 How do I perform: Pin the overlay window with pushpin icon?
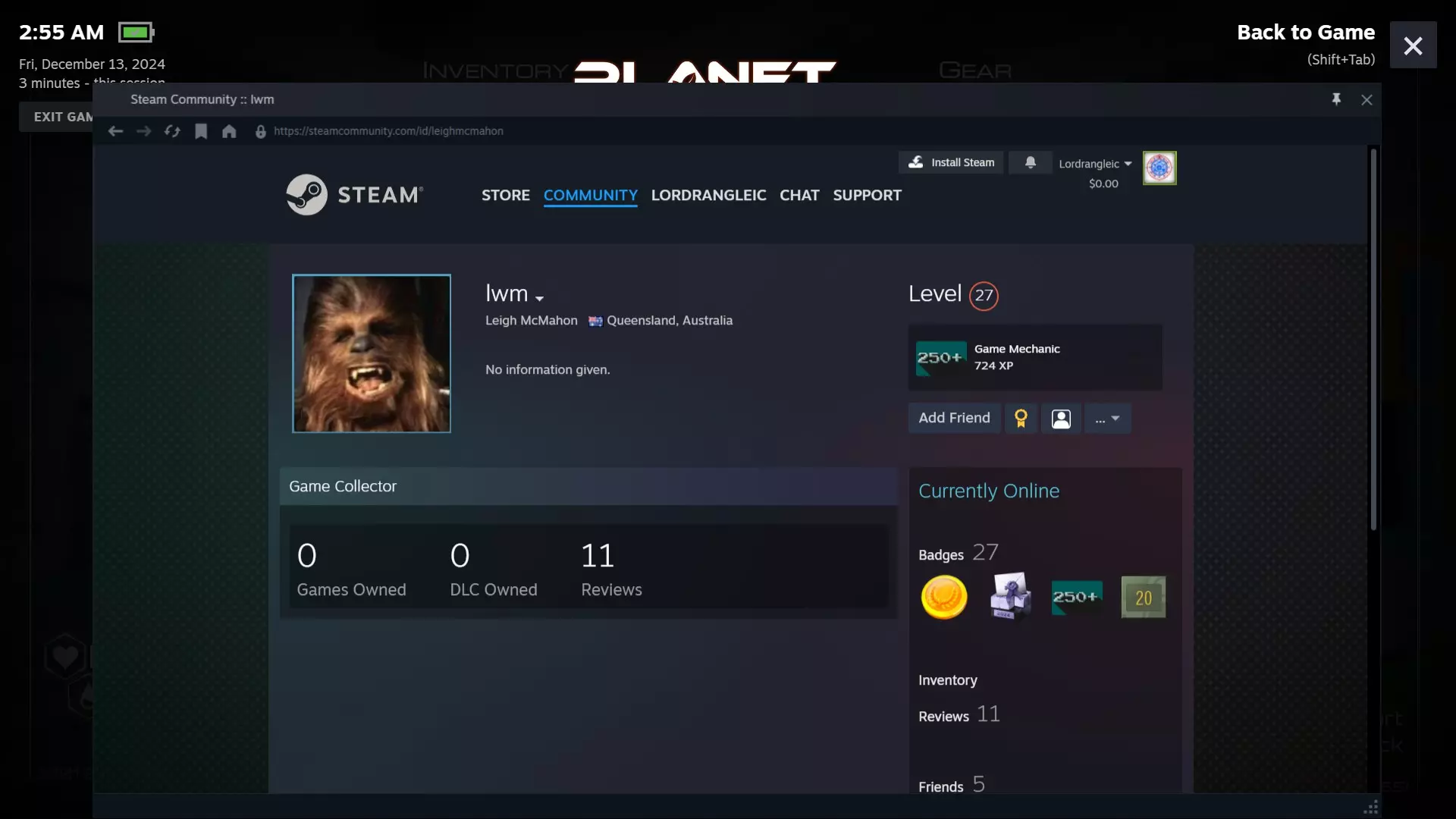coord(1336,99)
